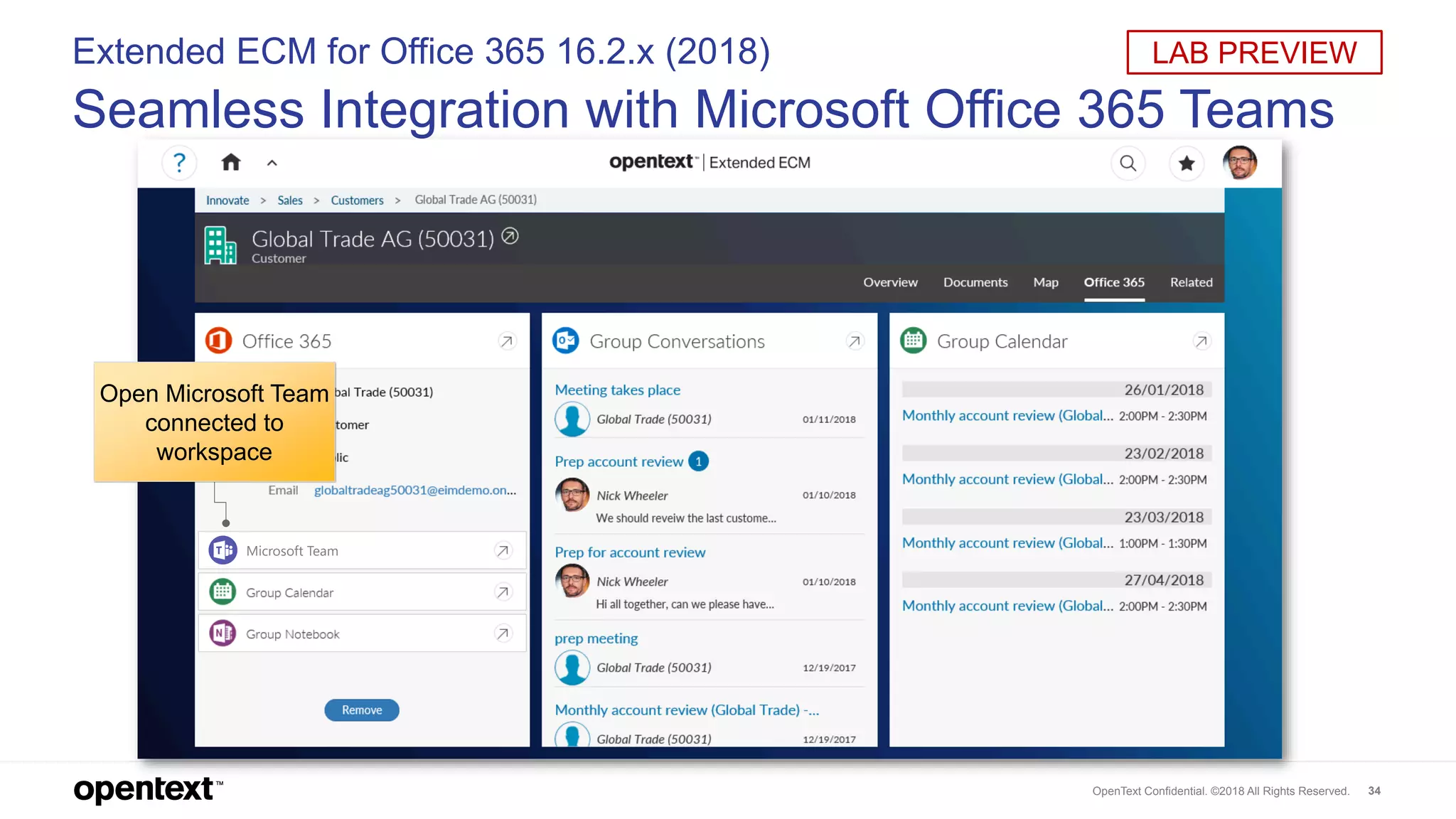Open the globaltradeag50031 email link
1456x819 pixels.
pos(415,490)
